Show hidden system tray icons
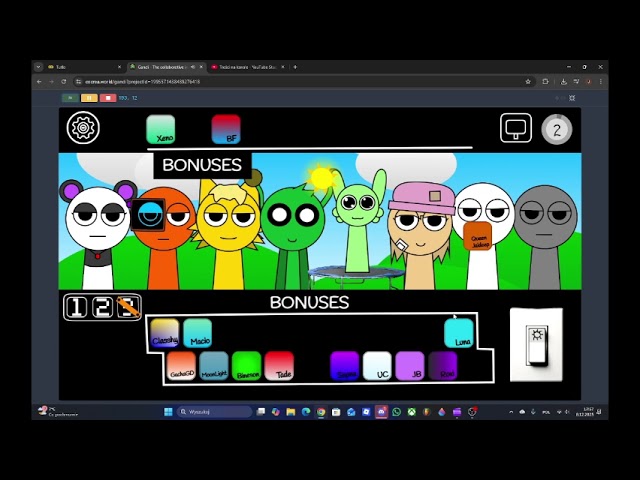The image size is (640, 480). coord(511,412)
